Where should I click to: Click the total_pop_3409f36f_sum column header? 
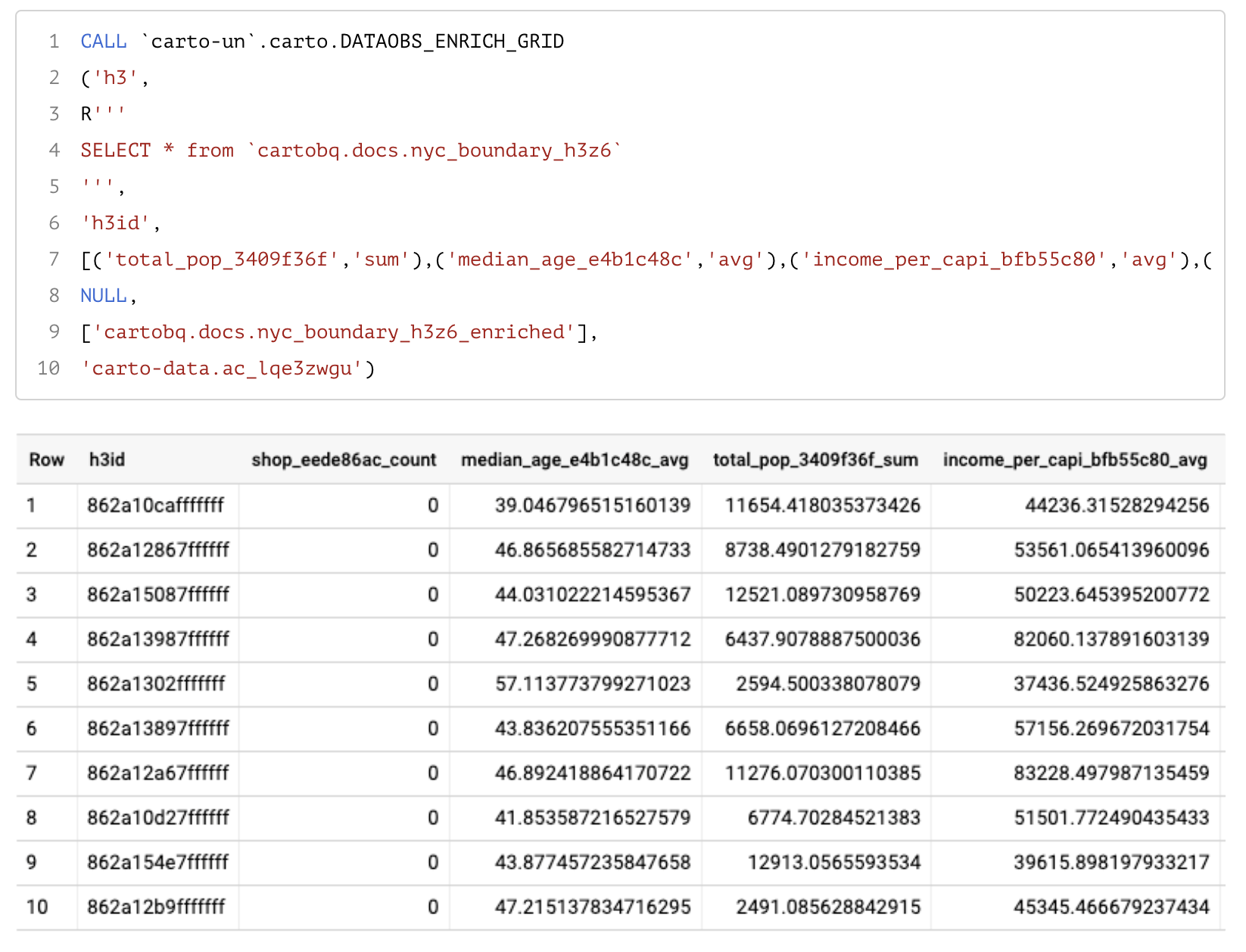click(815, 459)
